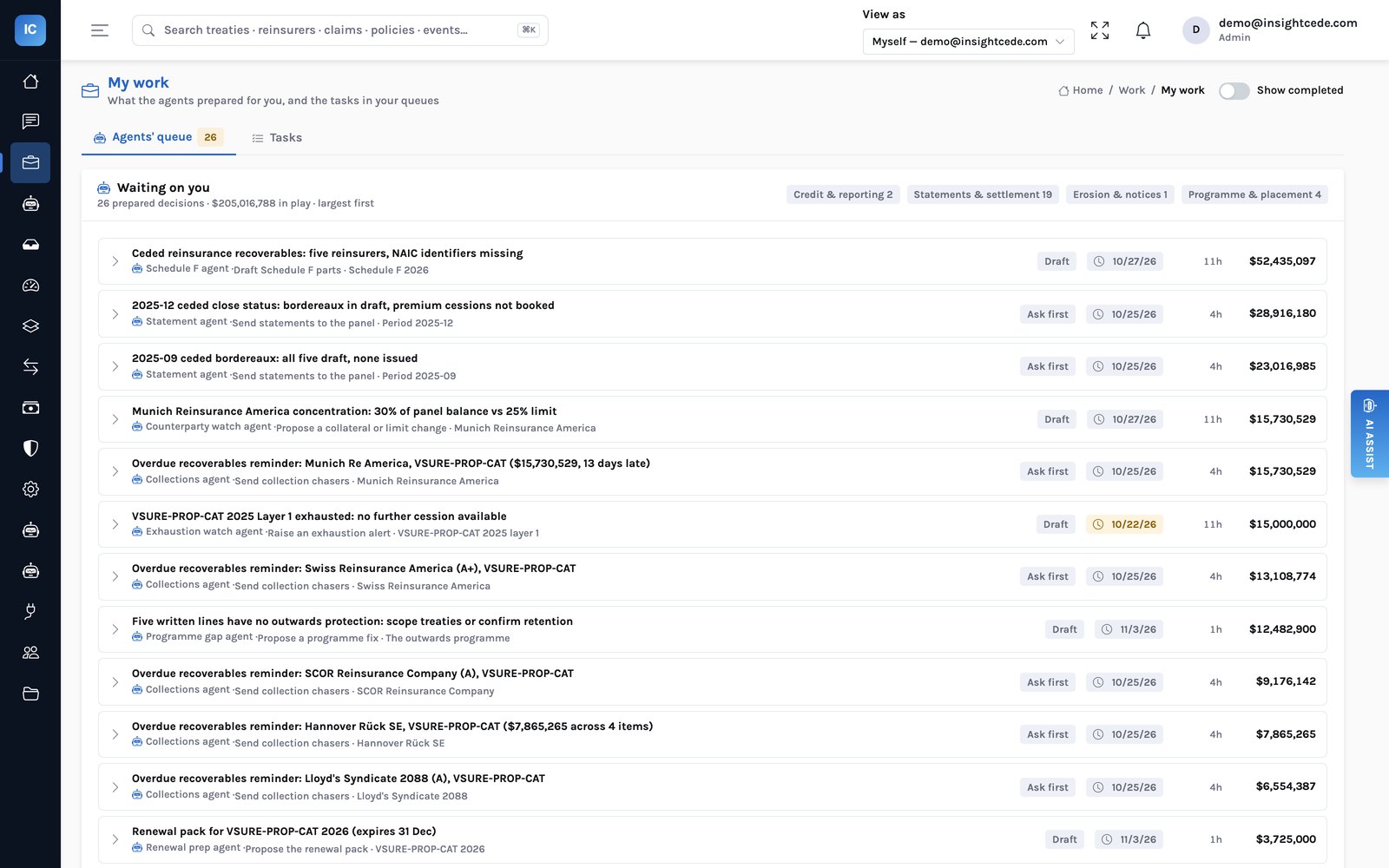
Task: Toggle the Show completed switch
Action: click(x=1234, y=91)
